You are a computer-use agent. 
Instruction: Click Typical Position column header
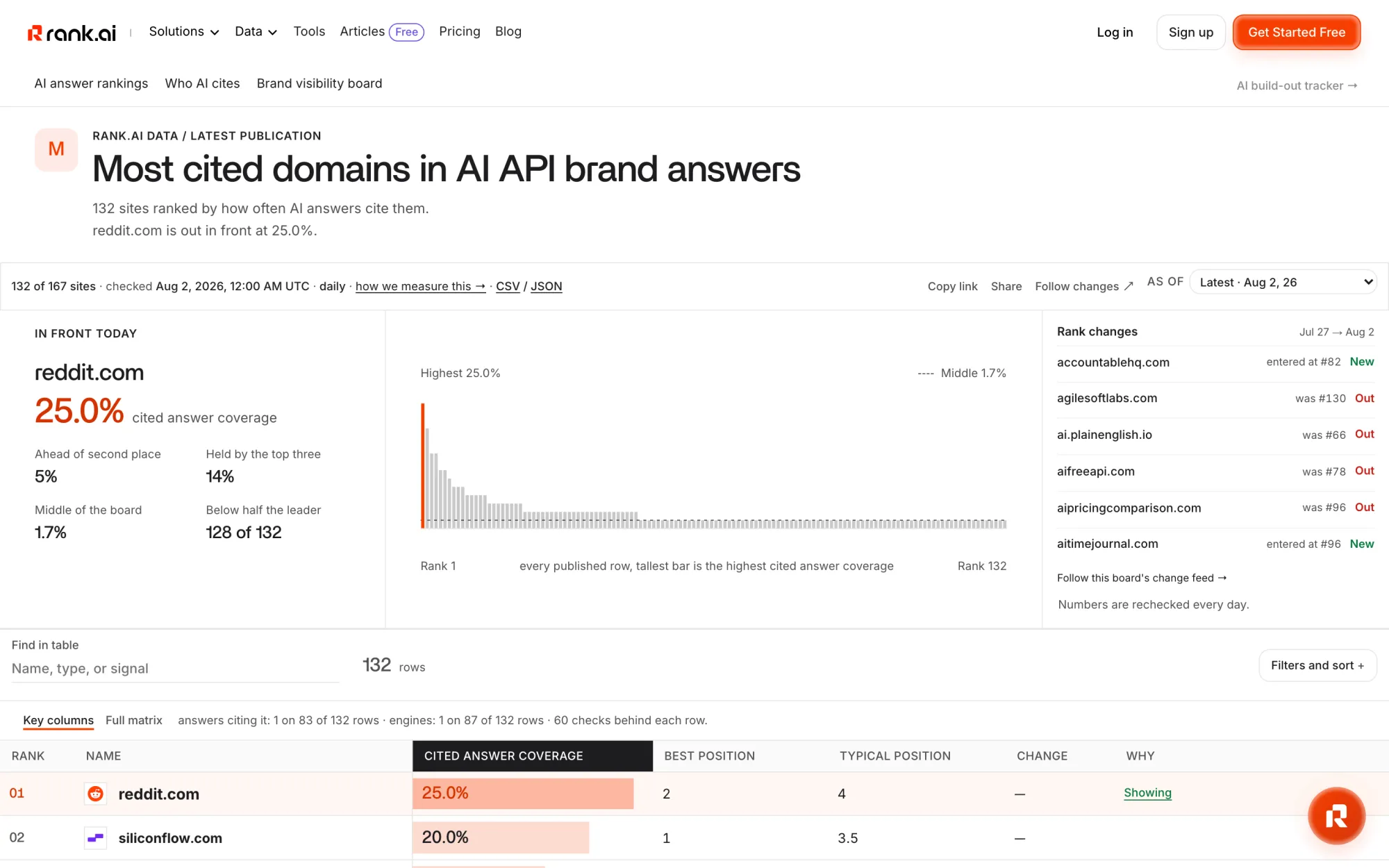click(x=895, y=756)
